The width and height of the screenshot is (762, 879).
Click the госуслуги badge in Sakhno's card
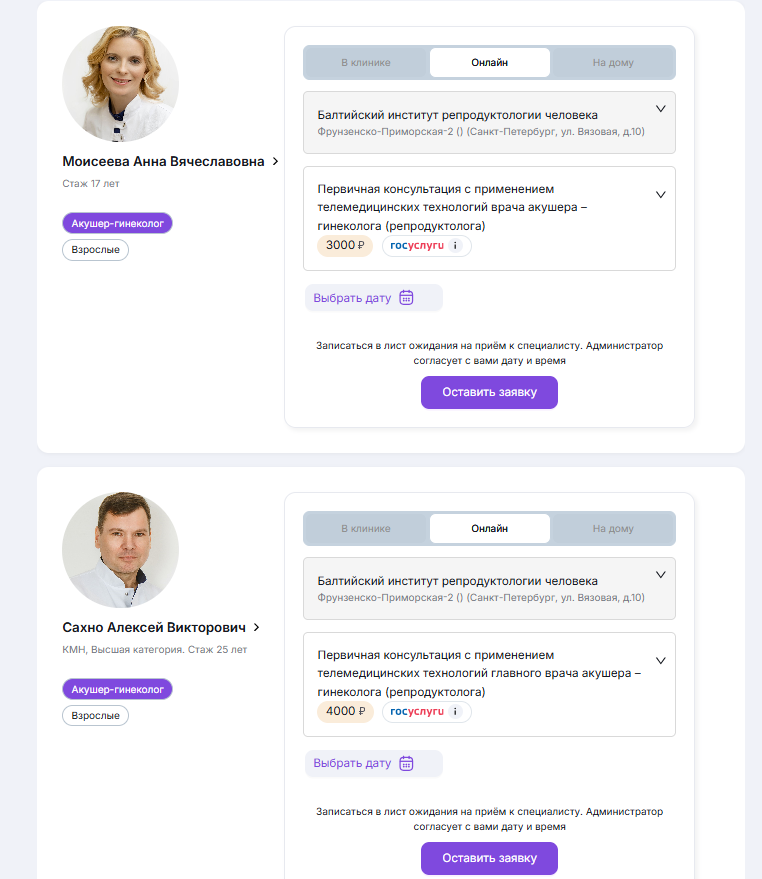click(417, 712)
